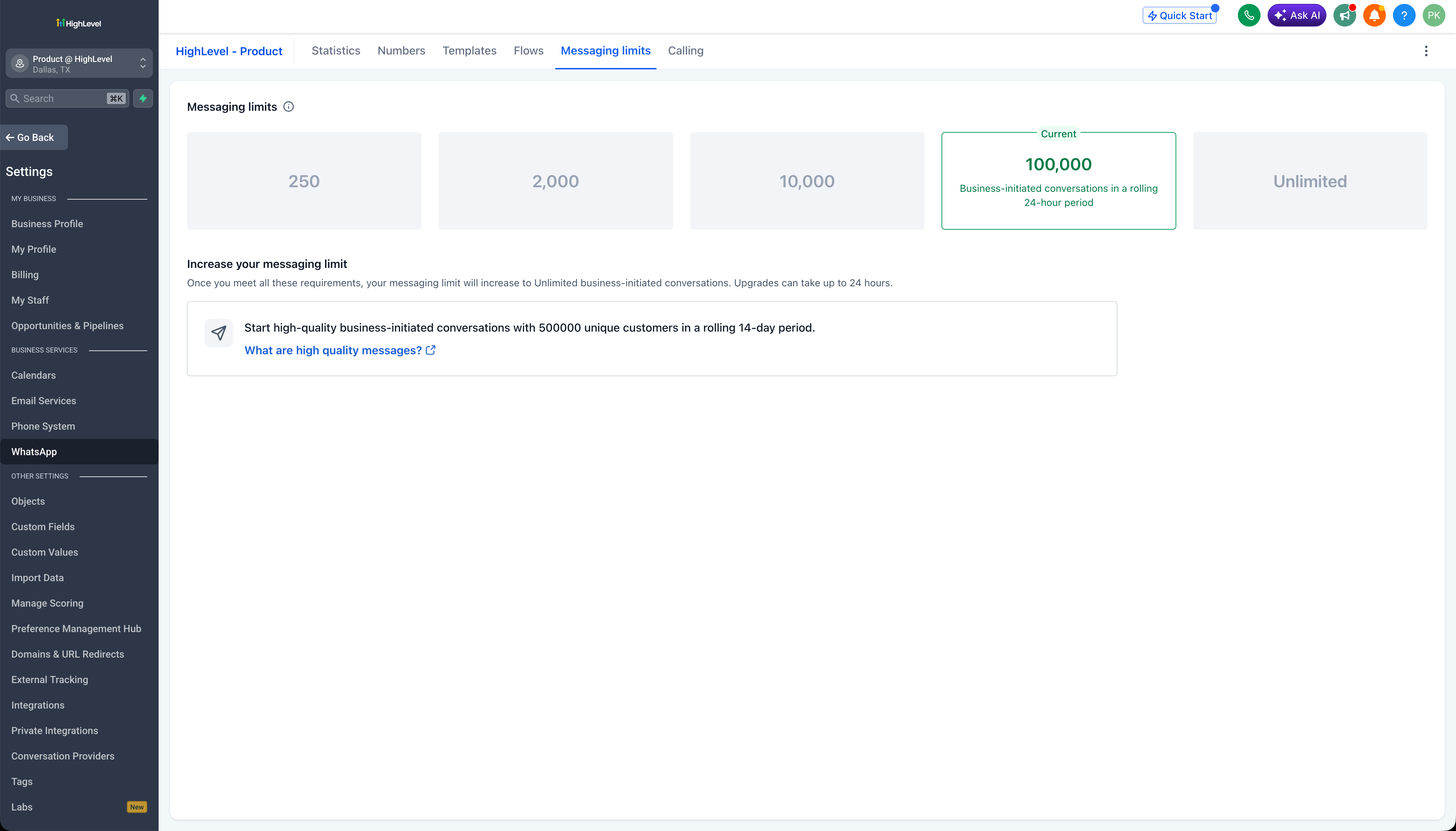Image resolution: width=1456 pixels, height=831 pixels.
Task: Open the three-dot more options menu
Action: click(x=1426, y=51)
